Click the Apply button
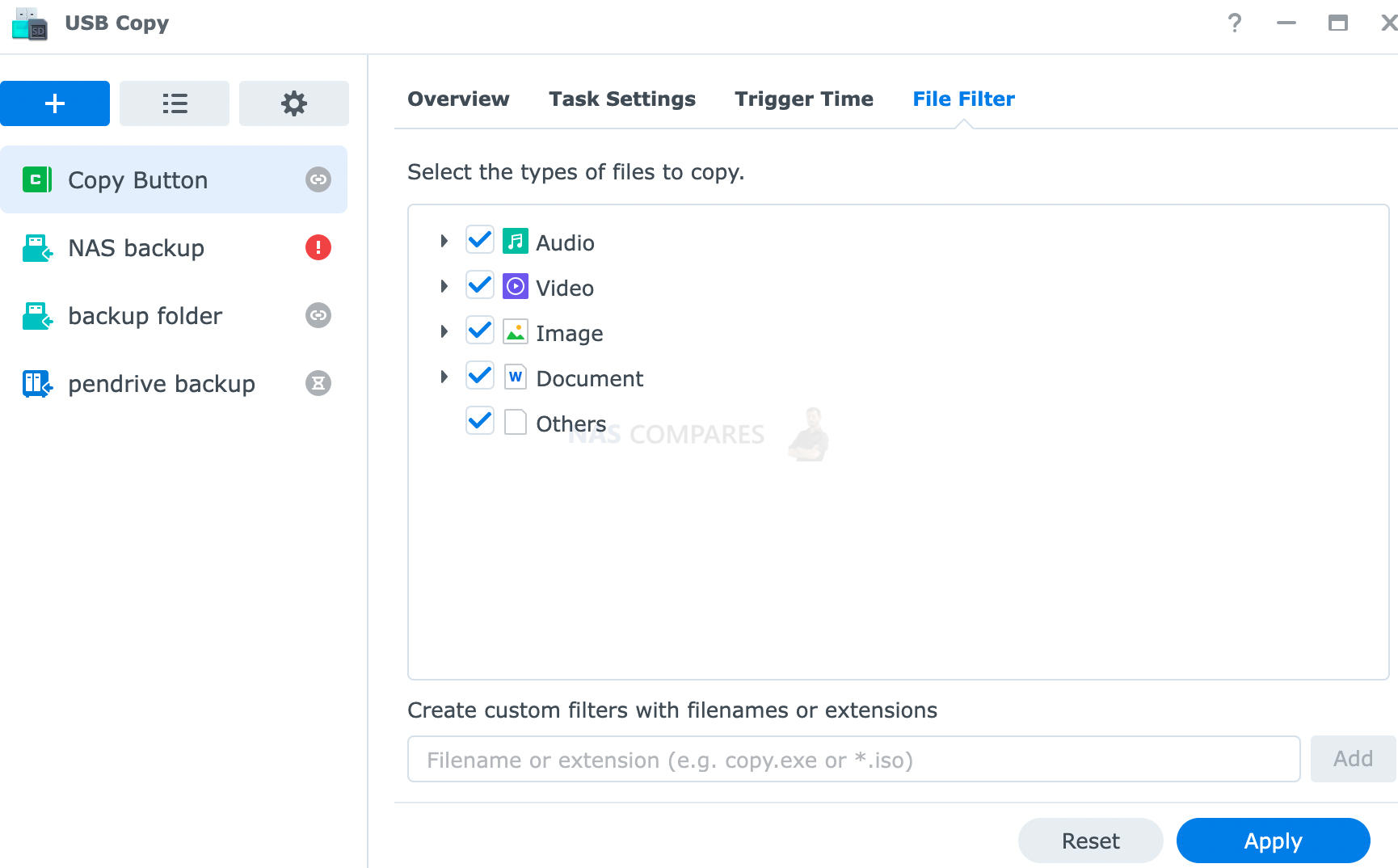 pos(1274,841)
